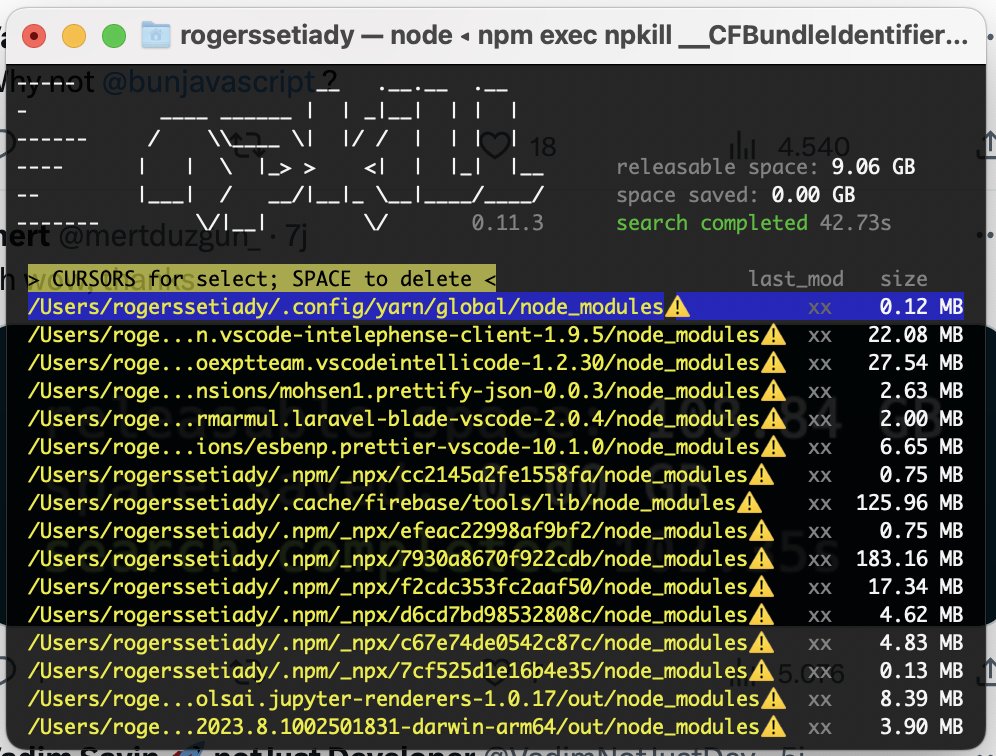This screenshot has width=996, height=756.
Task: Select the _npx/f2cdc353fc2aaf50 path
Action: pos(388,586)
